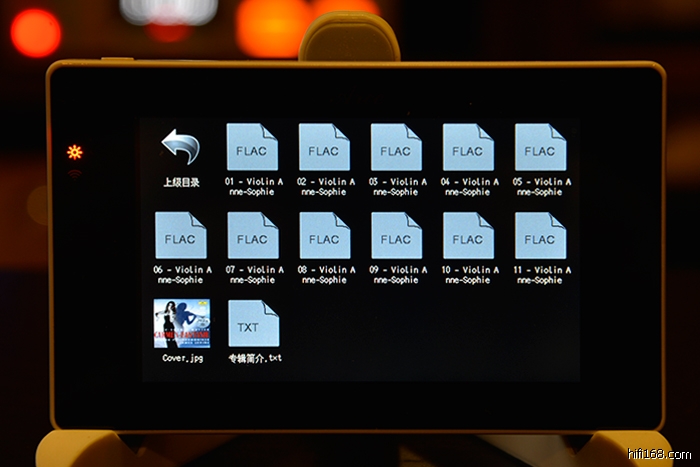Image resolution: width=700 pixels, height=467 pixels.
Task: Tap the 上级目录 parent directory label
Action: [x=181, y=182]
